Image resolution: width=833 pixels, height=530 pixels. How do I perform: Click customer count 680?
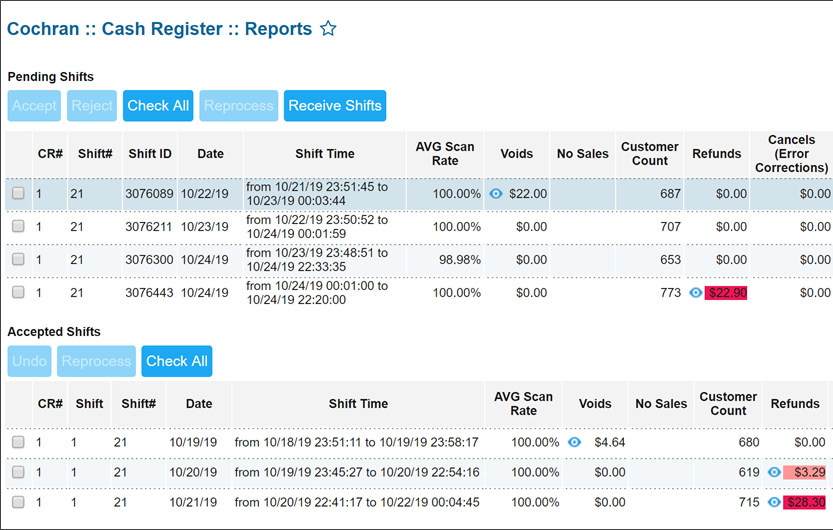(x=749, y=442)
